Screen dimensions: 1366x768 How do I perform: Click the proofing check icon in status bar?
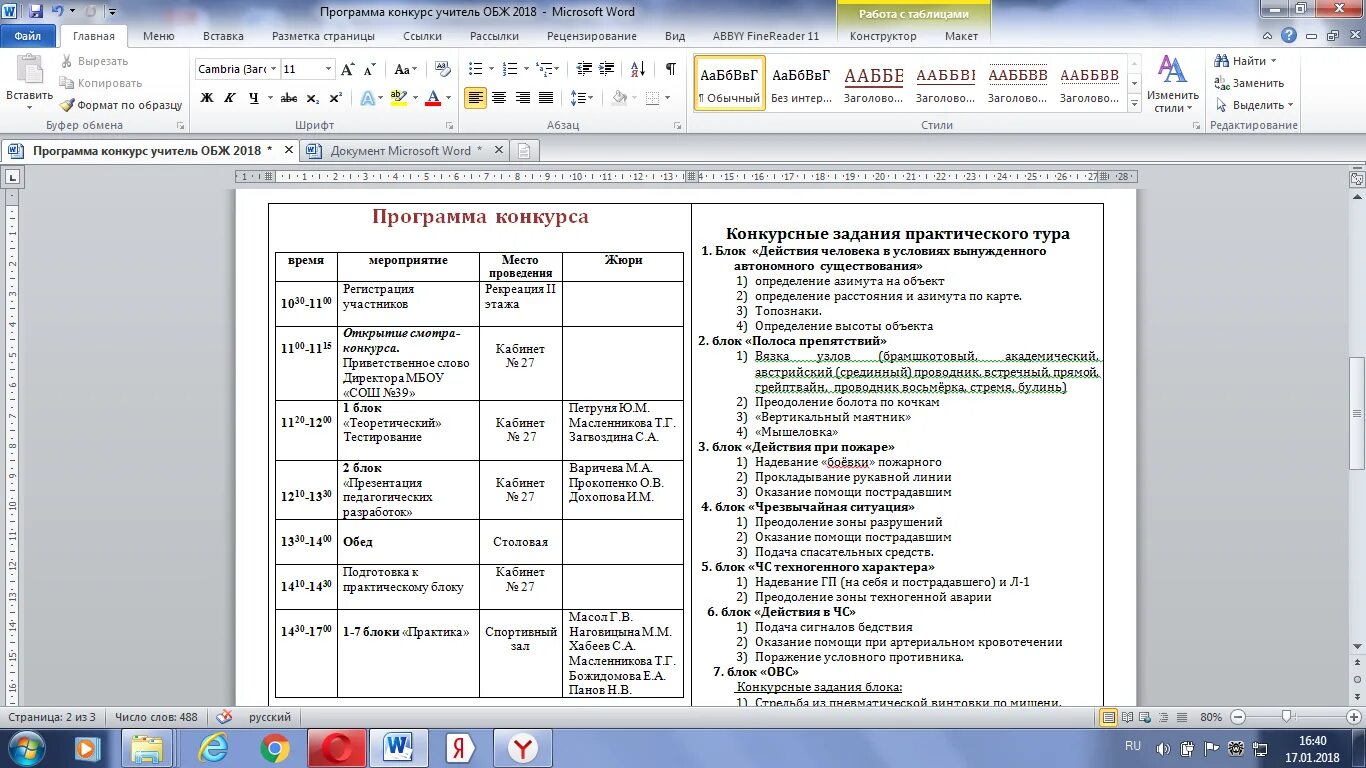pos(225,717)
